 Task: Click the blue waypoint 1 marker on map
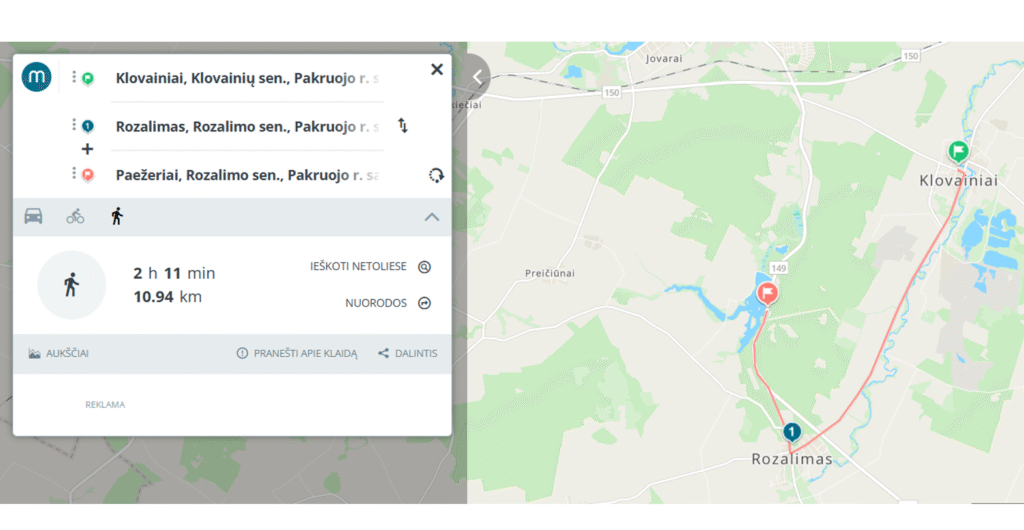[792, 432]
